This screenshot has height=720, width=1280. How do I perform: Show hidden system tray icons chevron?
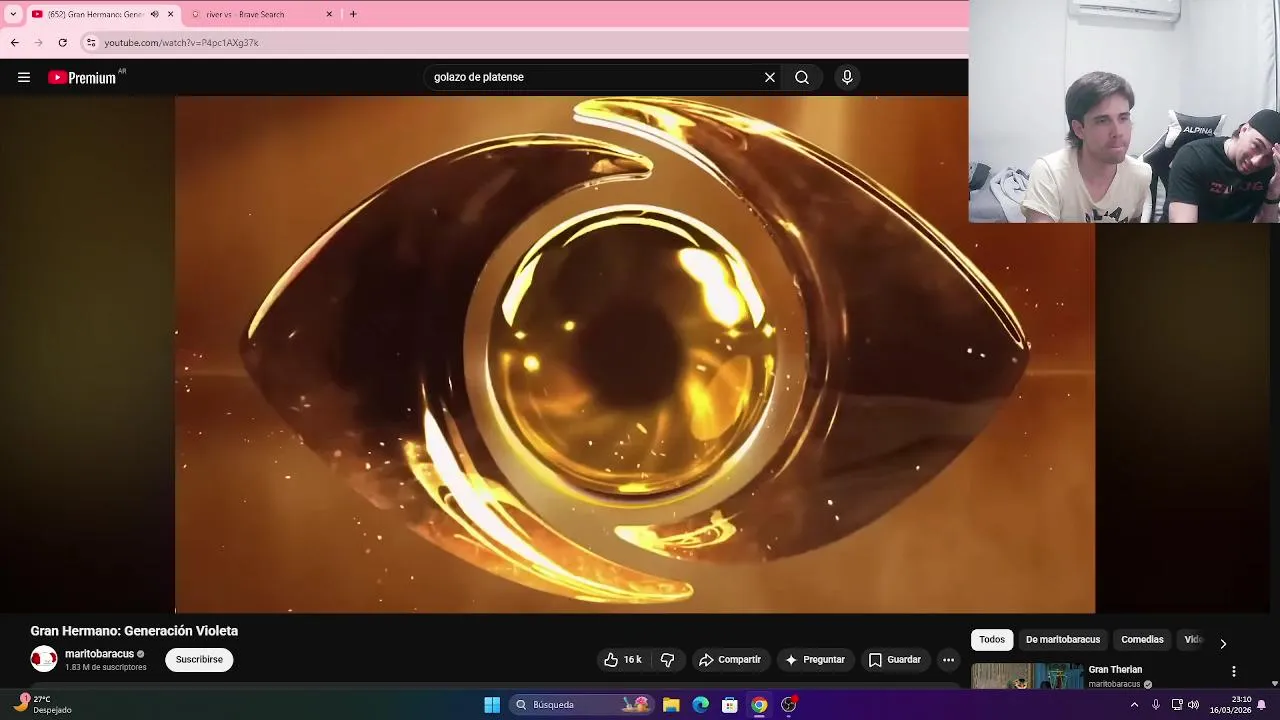coord(1134,705)
